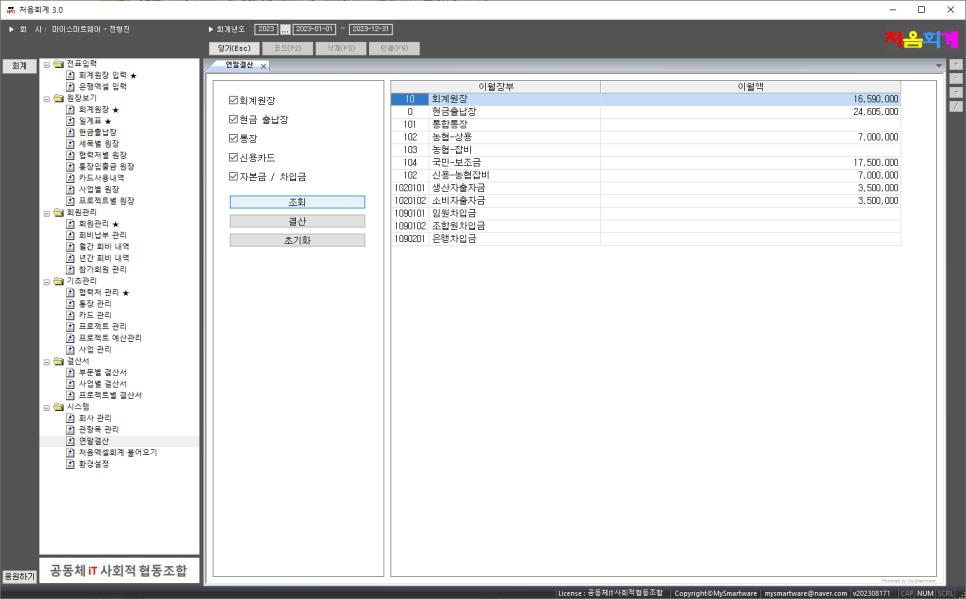Collapse the 결산서 tree node
This screenshot has width=966, height=599.
click(x=47, y=362)
